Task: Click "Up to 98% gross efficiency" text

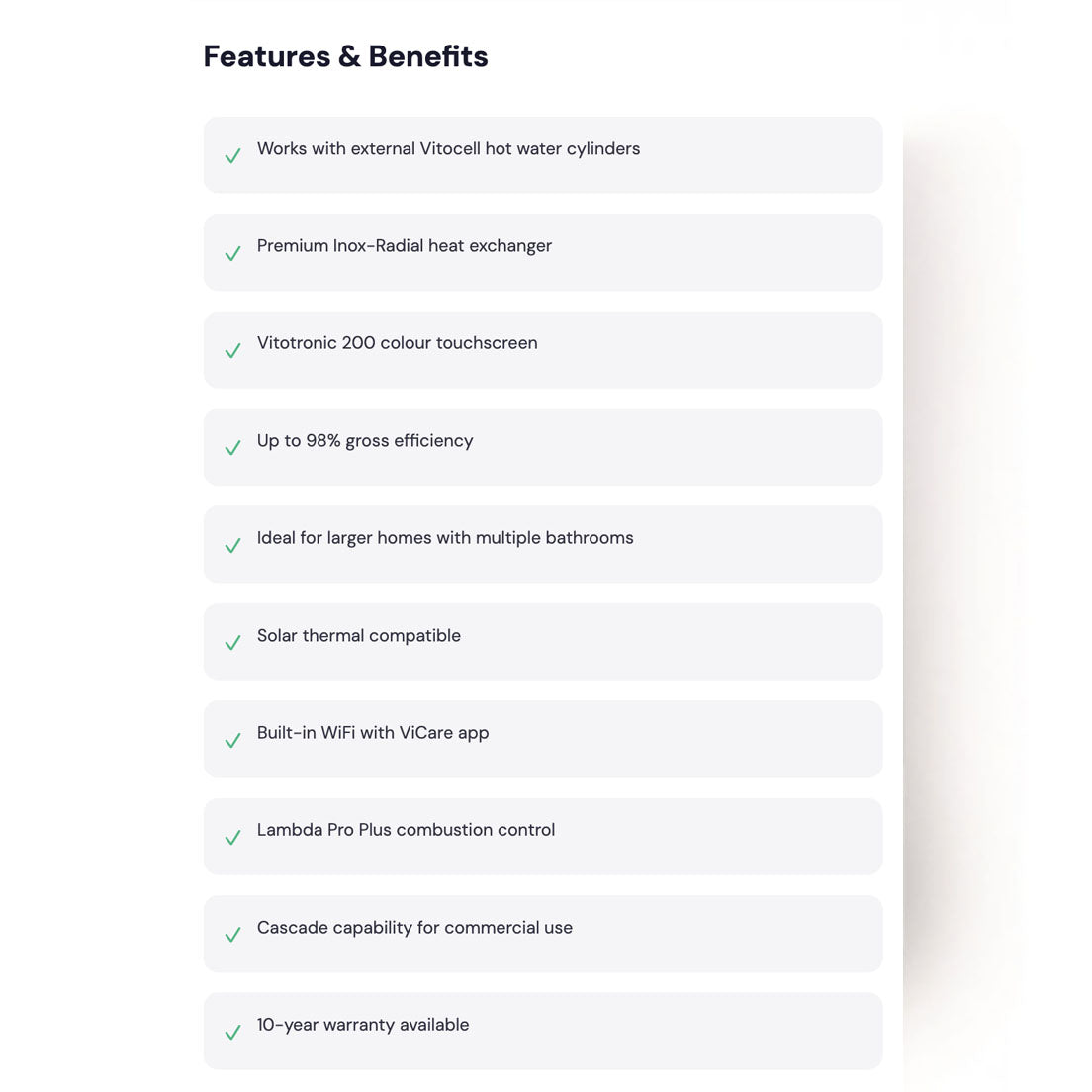Action: 365,441
